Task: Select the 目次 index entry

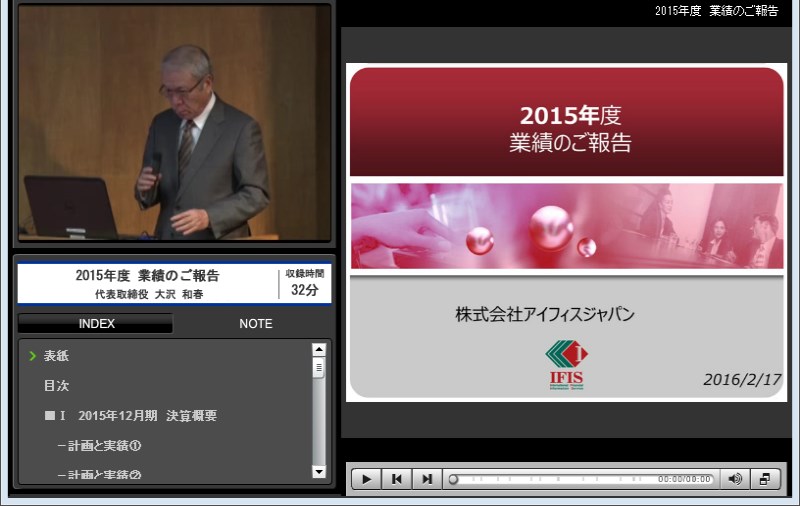Action: 56,386
